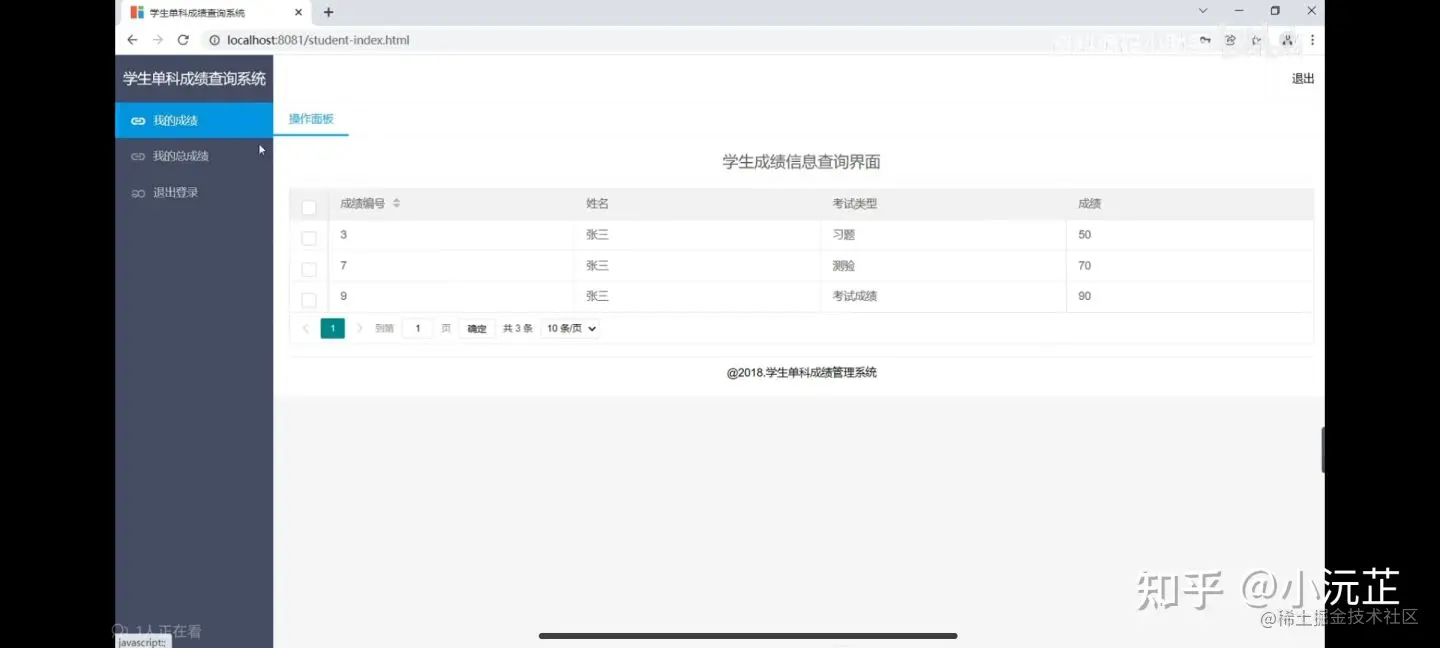Click the browser forward arrow

pyautogui.click(x=157, y=40)
